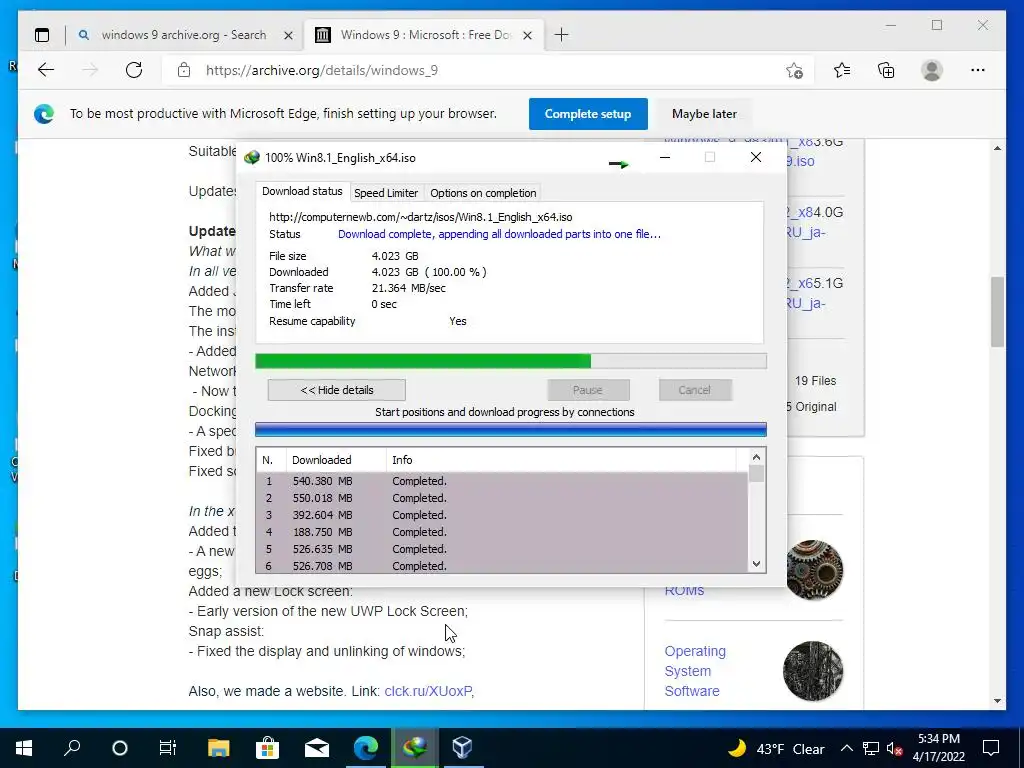Open the Favorites list icon
The image size is (1024, 768).
[842, 70]
